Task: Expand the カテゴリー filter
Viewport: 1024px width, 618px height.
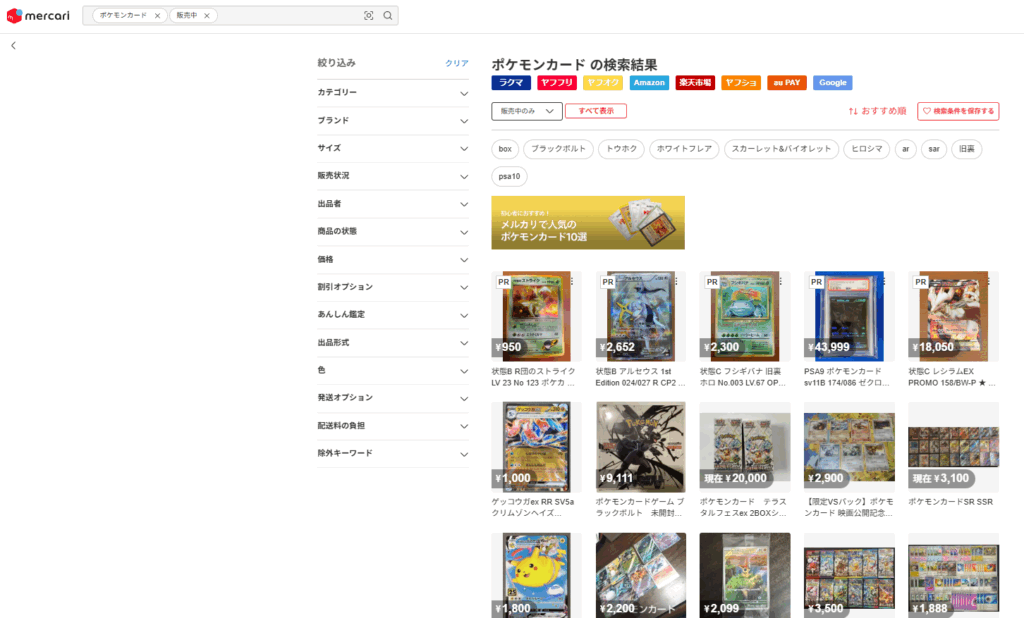Action: point(393,93)
